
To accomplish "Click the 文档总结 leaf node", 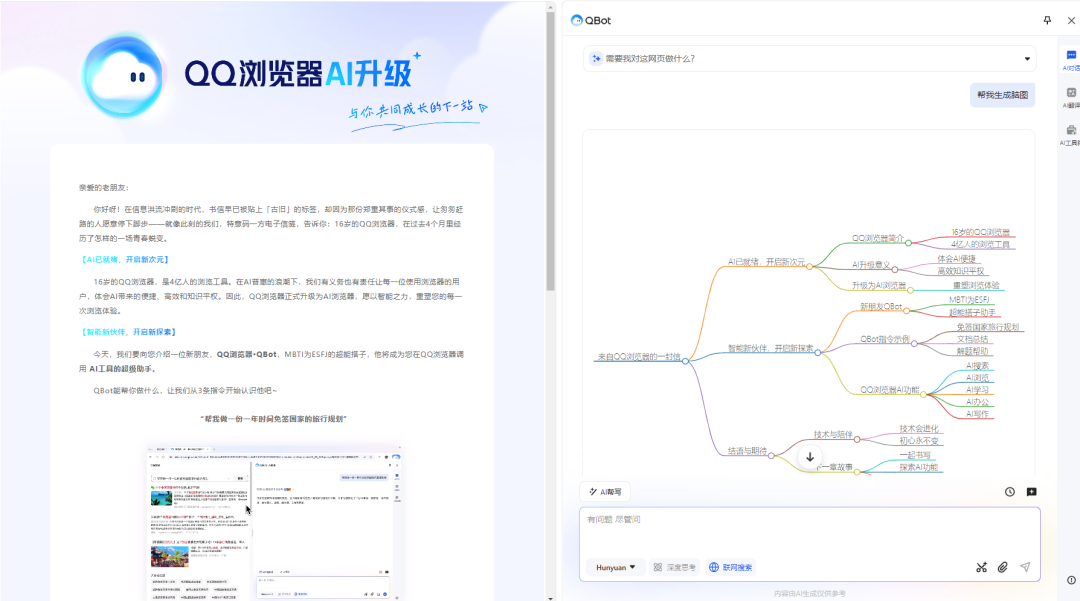I will [x=972, y=339].
